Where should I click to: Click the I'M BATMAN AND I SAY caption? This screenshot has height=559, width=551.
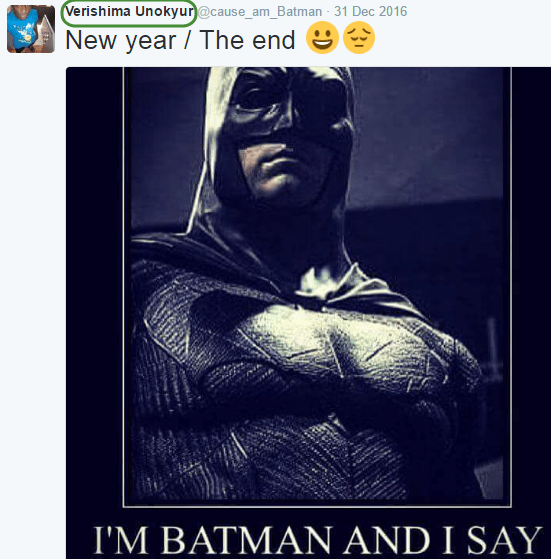tap(318, 540)
